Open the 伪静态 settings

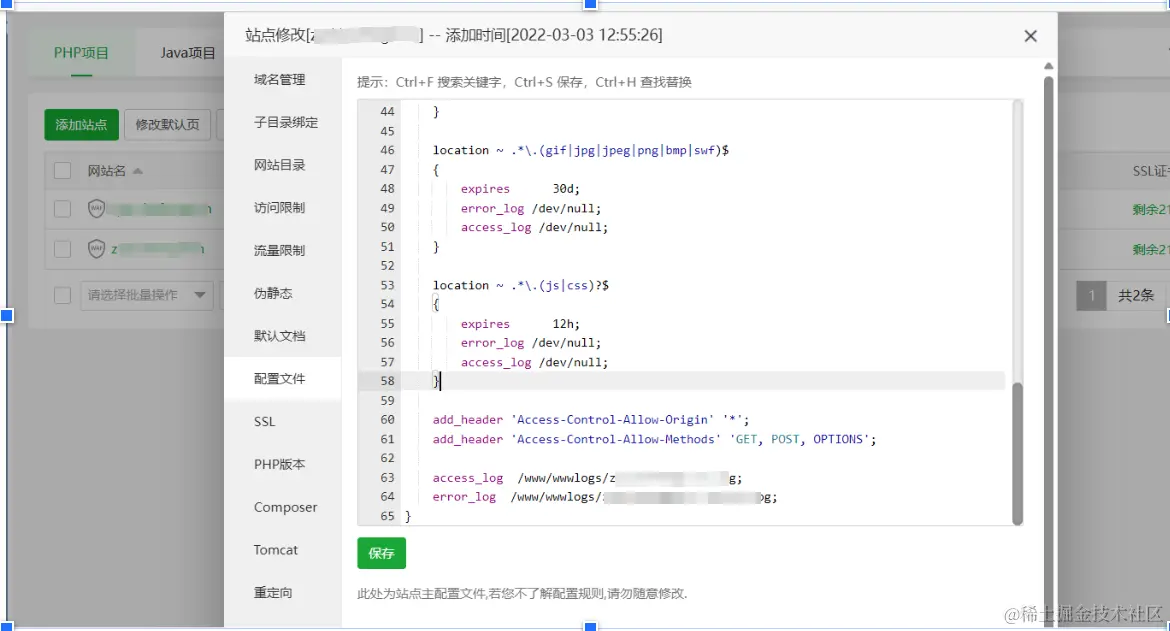point(273,293)
